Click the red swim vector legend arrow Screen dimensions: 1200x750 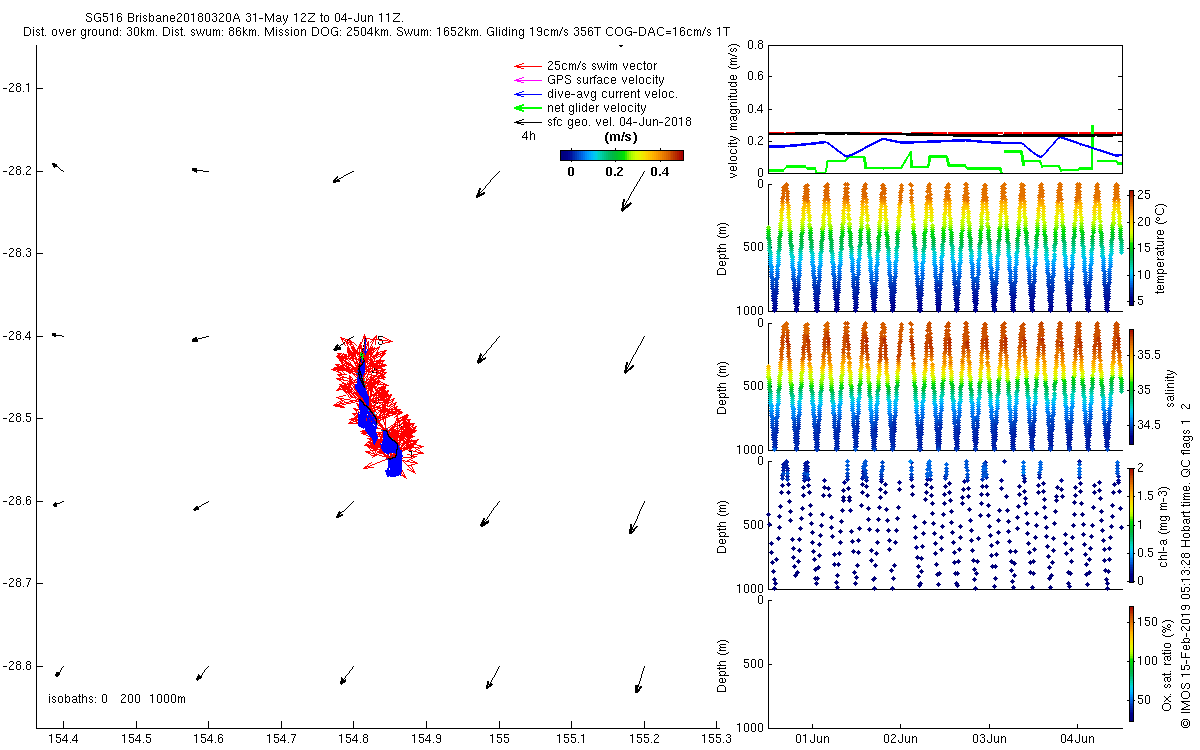click(526, 66)
